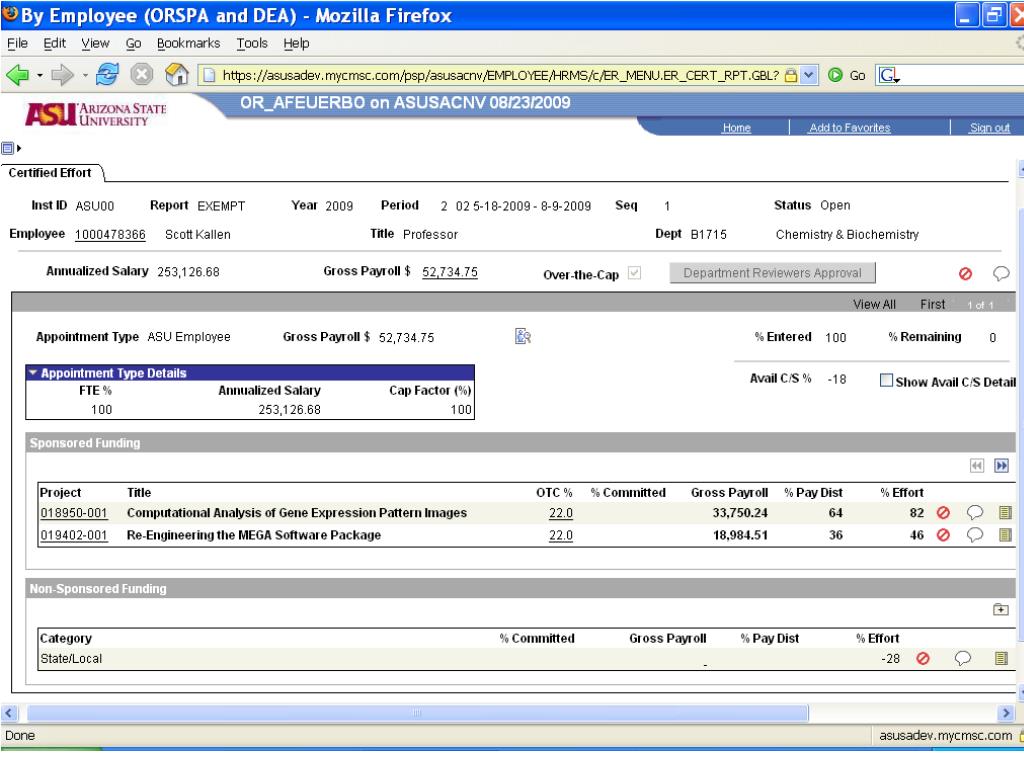Click the 'Re-Engineering the MEGA Software Package' title
Screen dimensions: 1024x768
[253, 535]
